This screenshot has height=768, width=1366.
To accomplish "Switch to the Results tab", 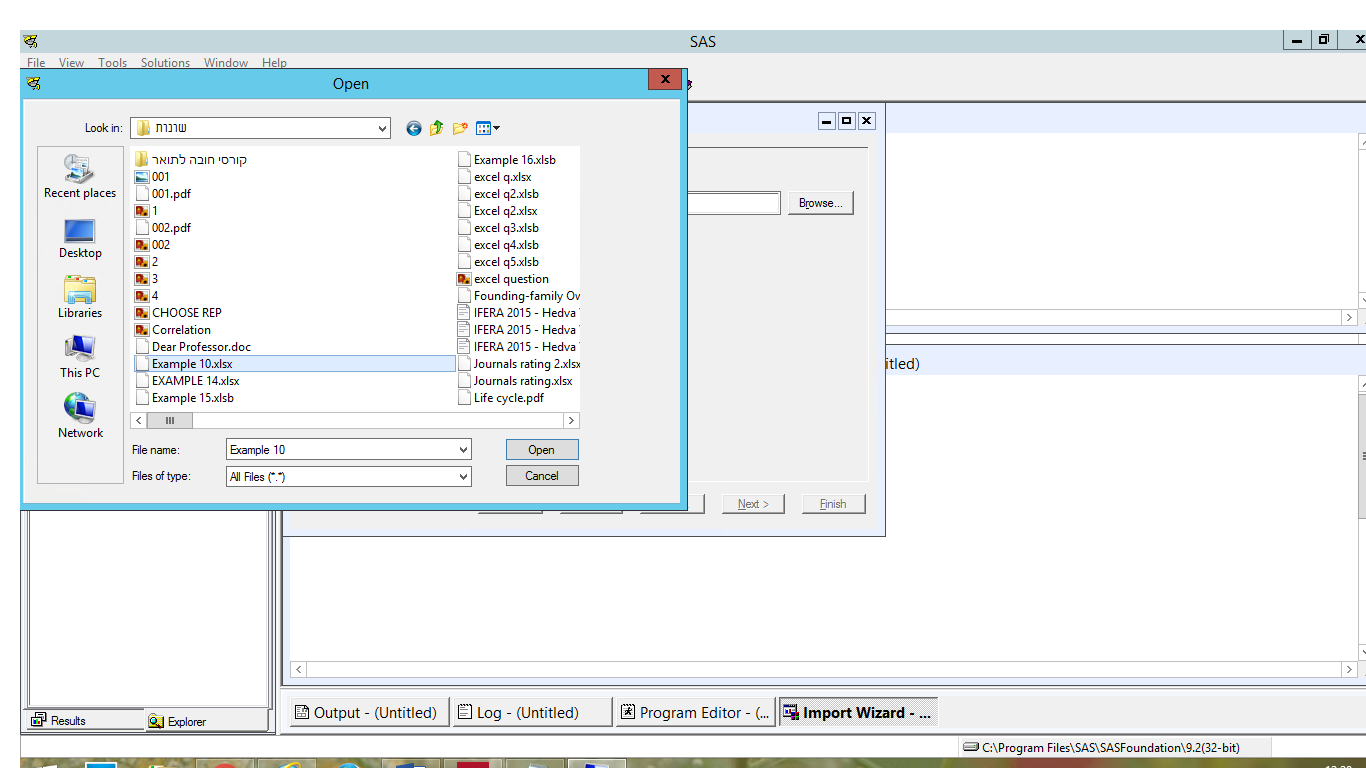I will click(86, 720).
